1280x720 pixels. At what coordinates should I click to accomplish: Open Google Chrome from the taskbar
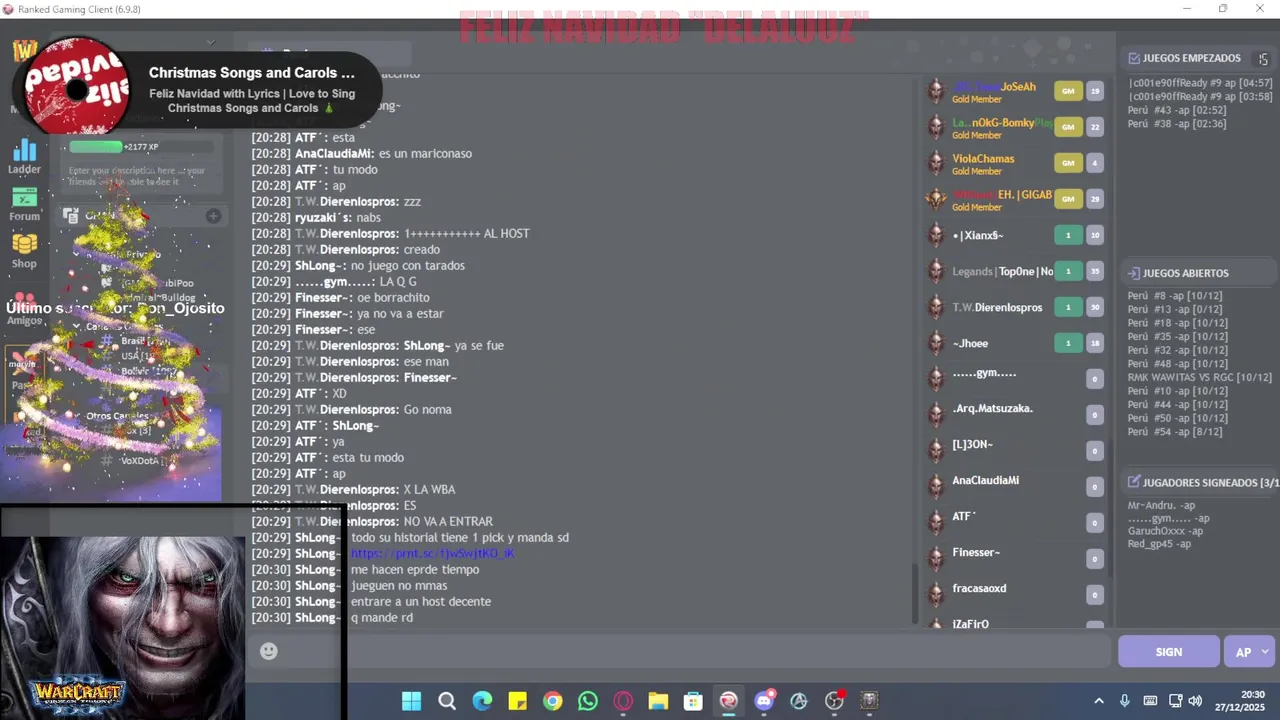[553, 701]
